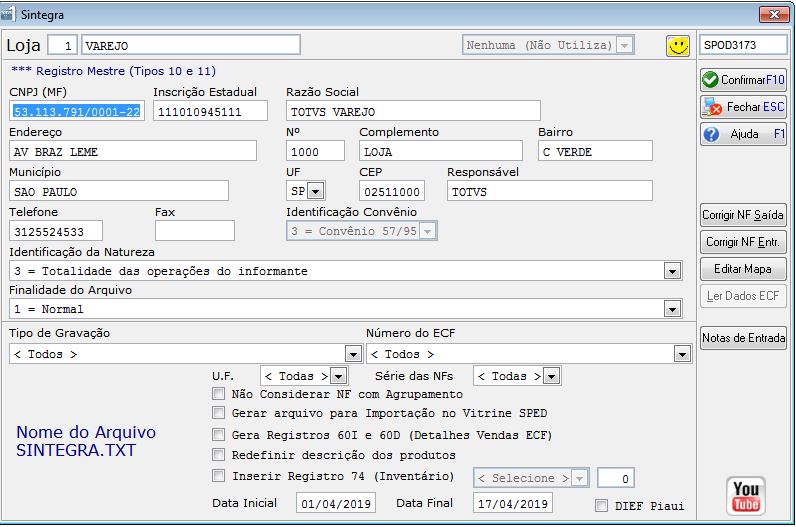Click the Bairro field
Image resolution: width=796 pixels, height=527 pixels.
[x=595, y=151]
